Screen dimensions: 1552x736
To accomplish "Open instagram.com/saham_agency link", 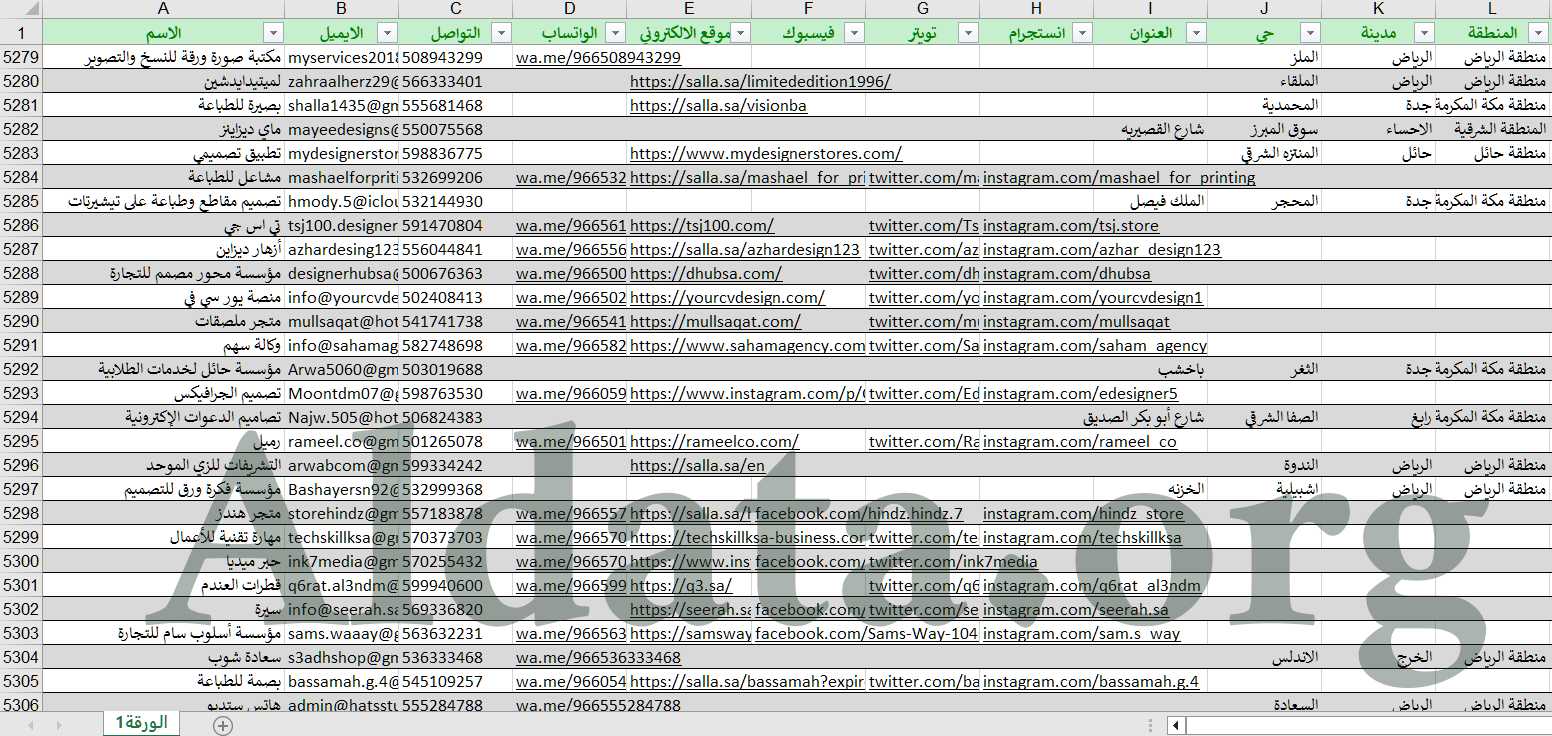I will click(1095, 346).
